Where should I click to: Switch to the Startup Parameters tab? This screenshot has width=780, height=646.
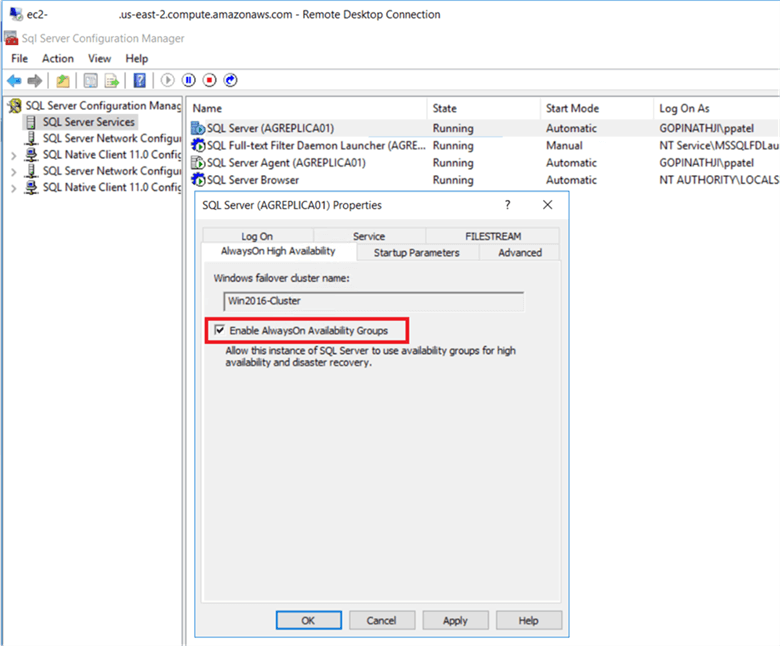click(417, 252)
